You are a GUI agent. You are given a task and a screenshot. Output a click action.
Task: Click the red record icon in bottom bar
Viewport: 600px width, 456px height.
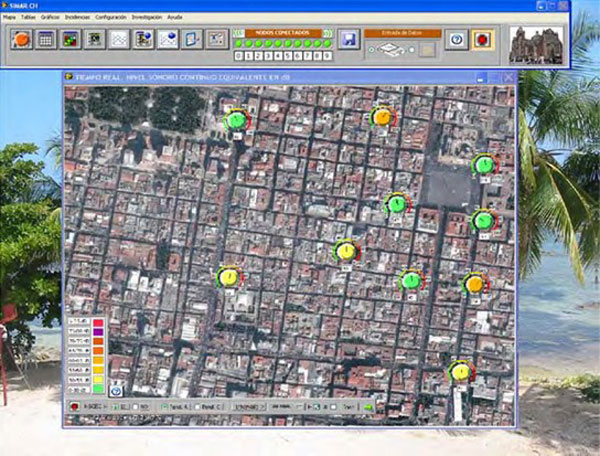pyautogui.click(x=75, y=407)
